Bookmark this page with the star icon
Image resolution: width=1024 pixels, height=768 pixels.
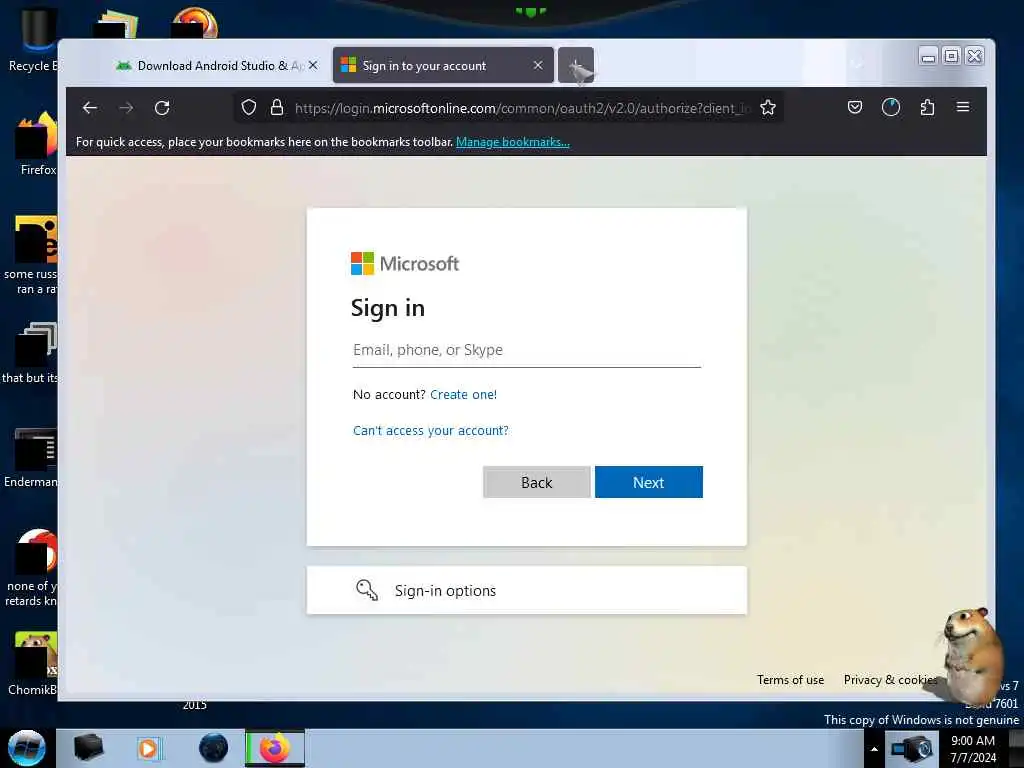pyautogui.click(x=768, y=108)
